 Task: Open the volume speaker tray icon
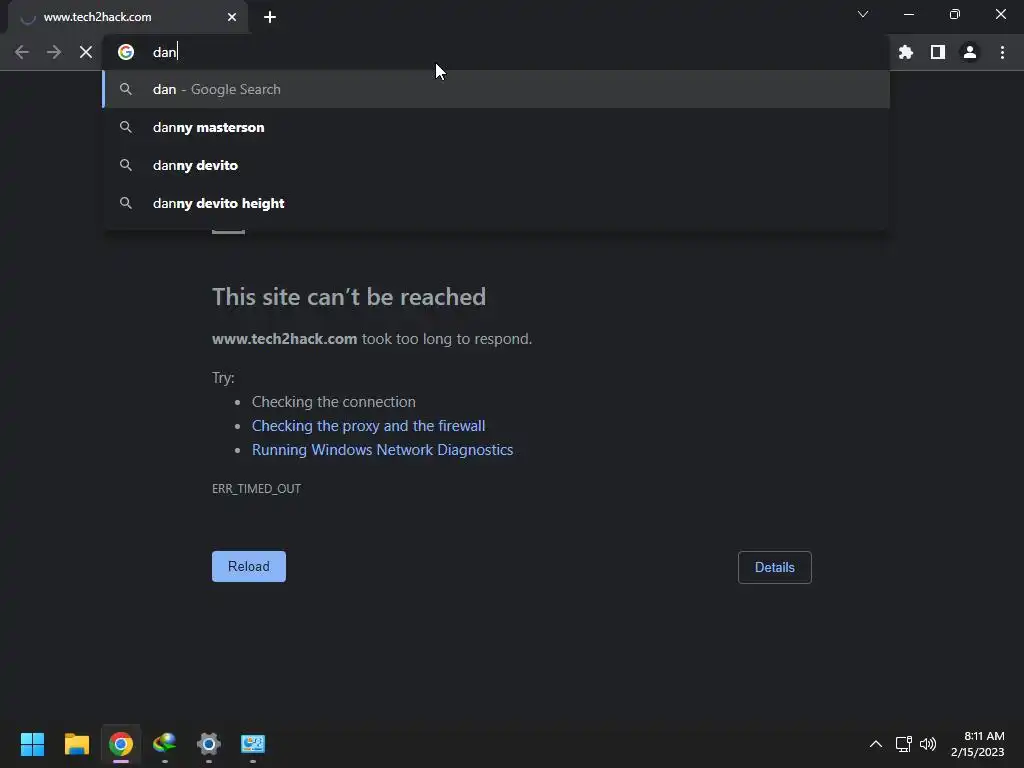point(927,744)
